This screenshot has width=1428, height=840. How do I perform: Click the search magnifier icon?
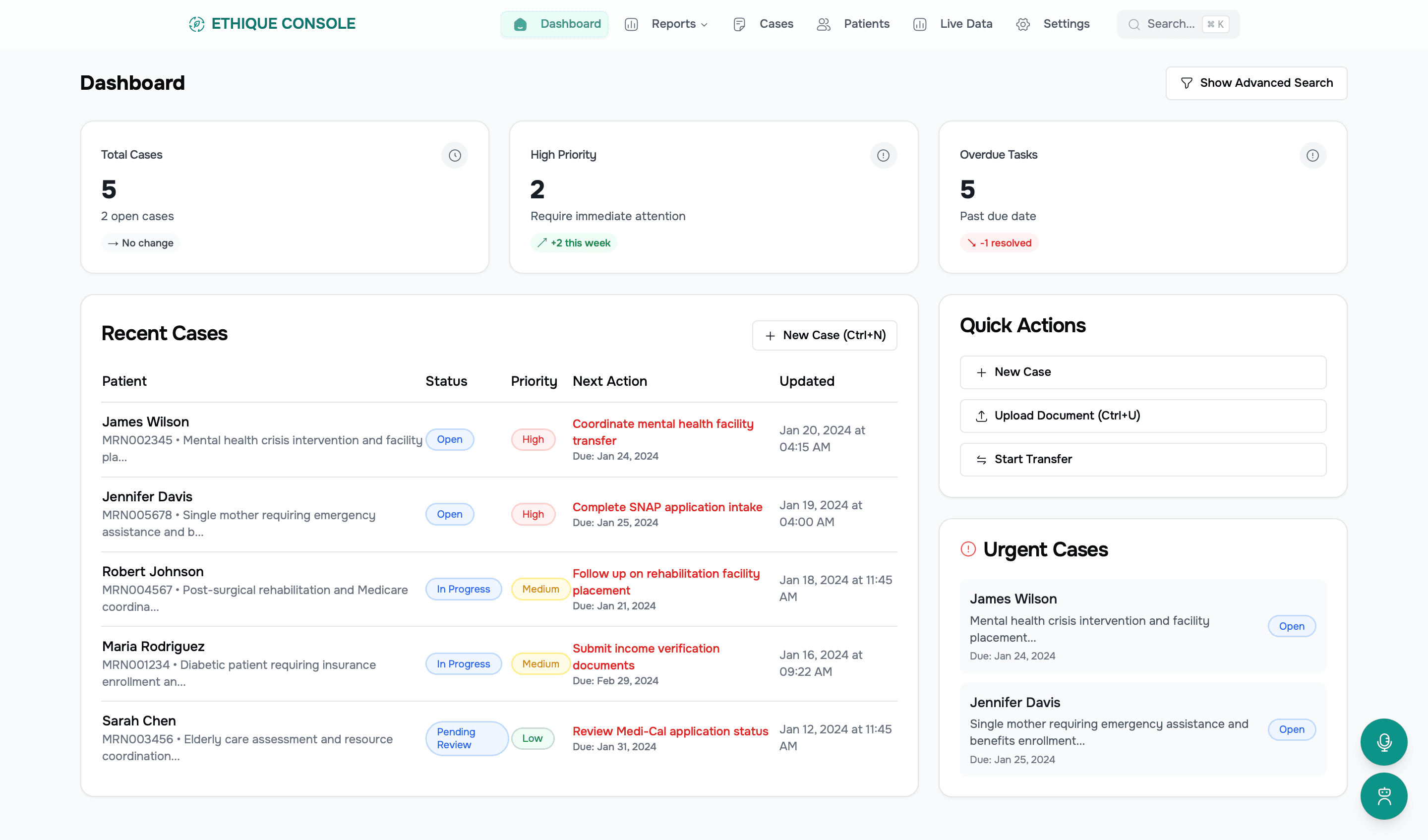(1133, 24)
